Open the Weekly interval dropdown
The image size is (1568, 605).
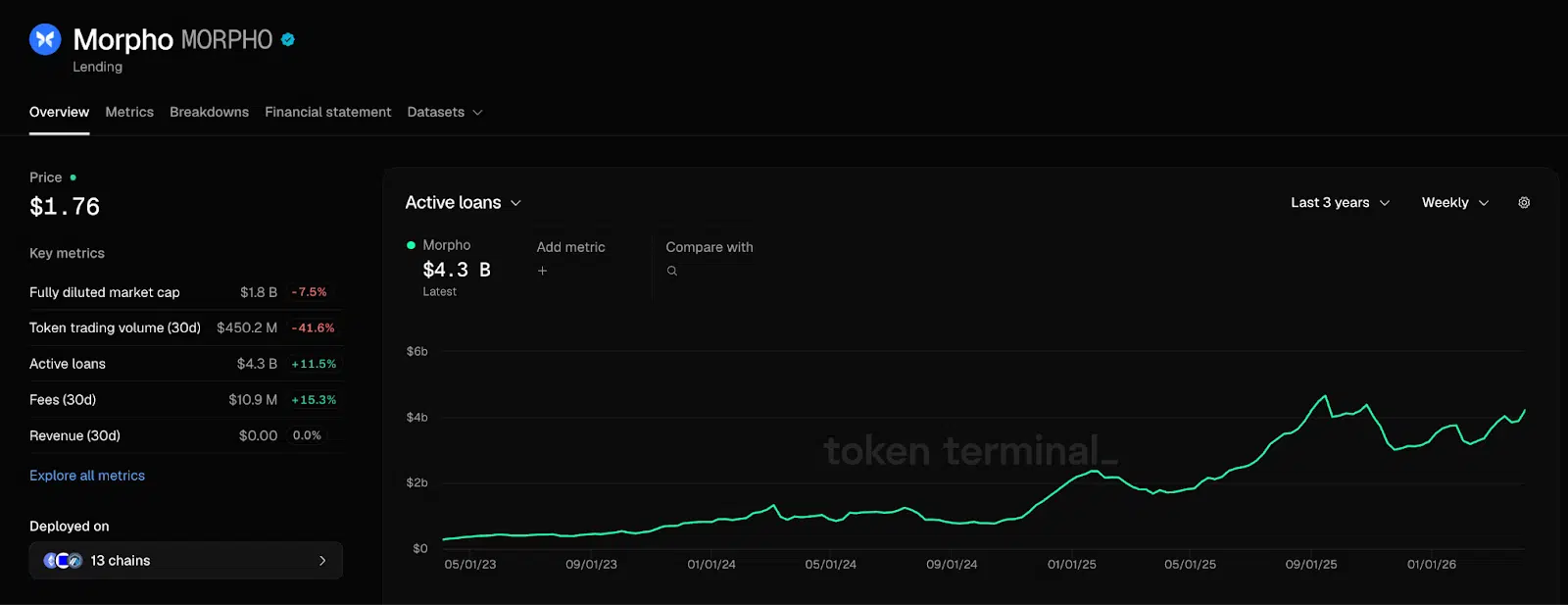(1454, 203)
